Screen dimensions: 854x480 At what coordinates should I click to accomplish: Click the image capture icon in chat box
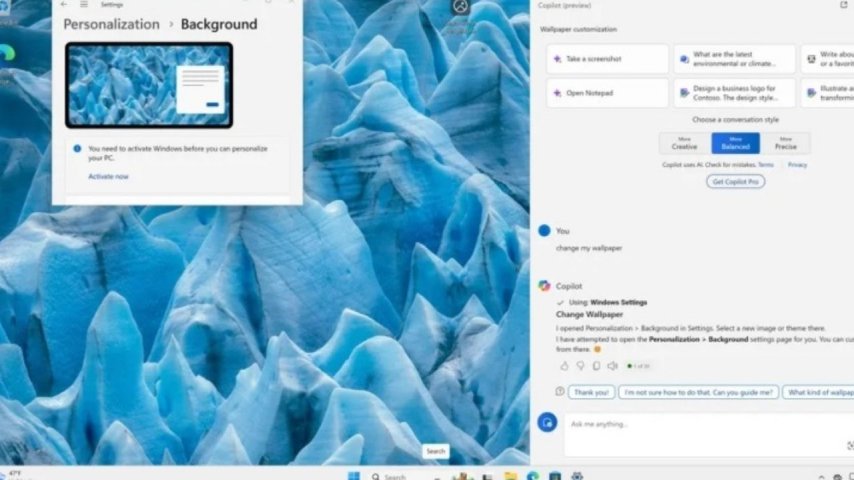coord(850,446)
